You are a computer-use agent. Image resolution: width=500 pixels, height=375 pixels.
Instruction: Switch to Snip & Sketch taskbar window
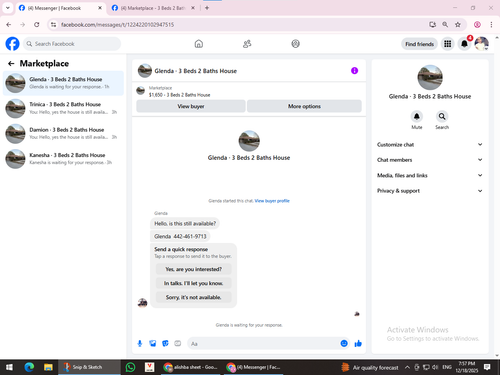(x=89, y=367)
